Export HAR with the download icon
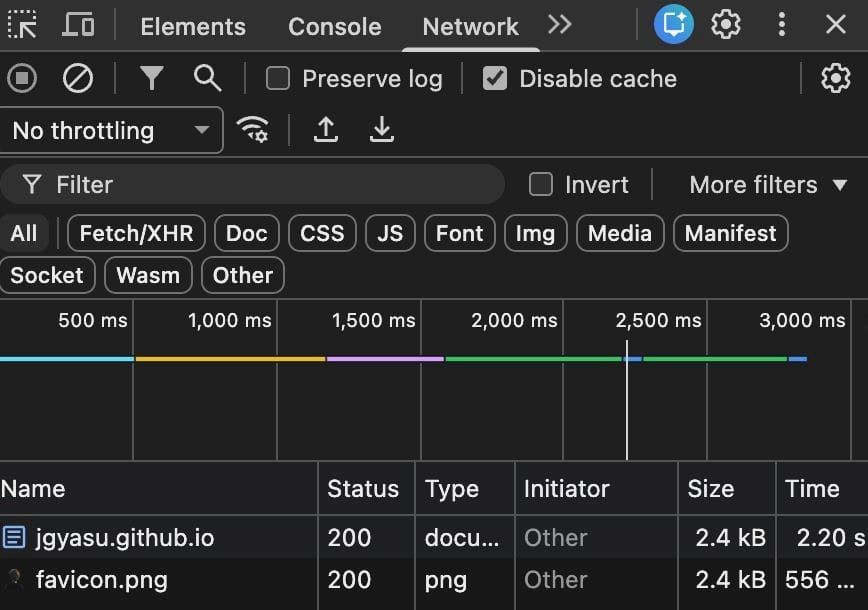 [x=381, y=129]
